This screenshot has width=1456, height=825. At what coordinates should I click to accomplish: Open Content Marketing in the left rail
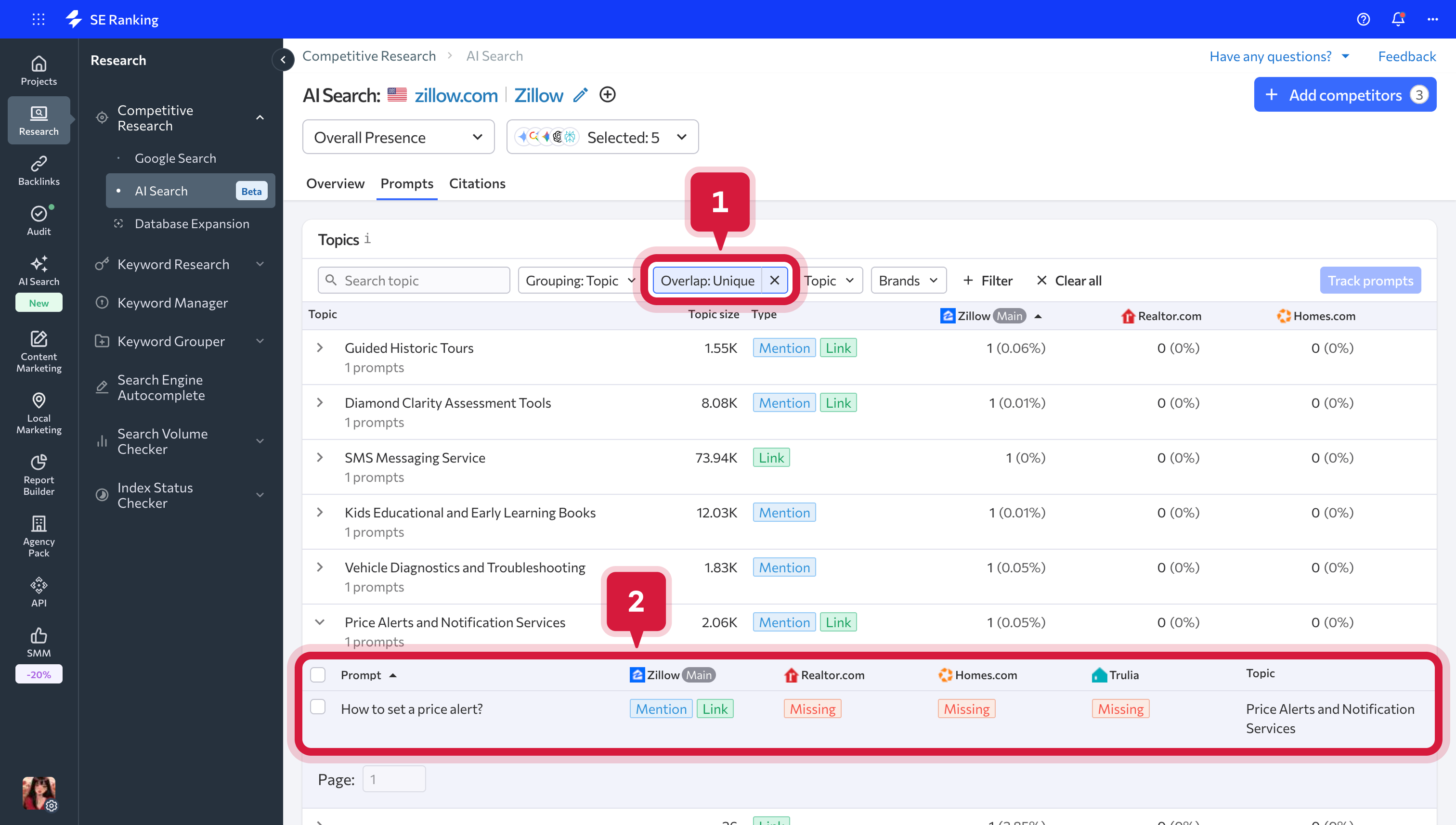tap(39, 351)
